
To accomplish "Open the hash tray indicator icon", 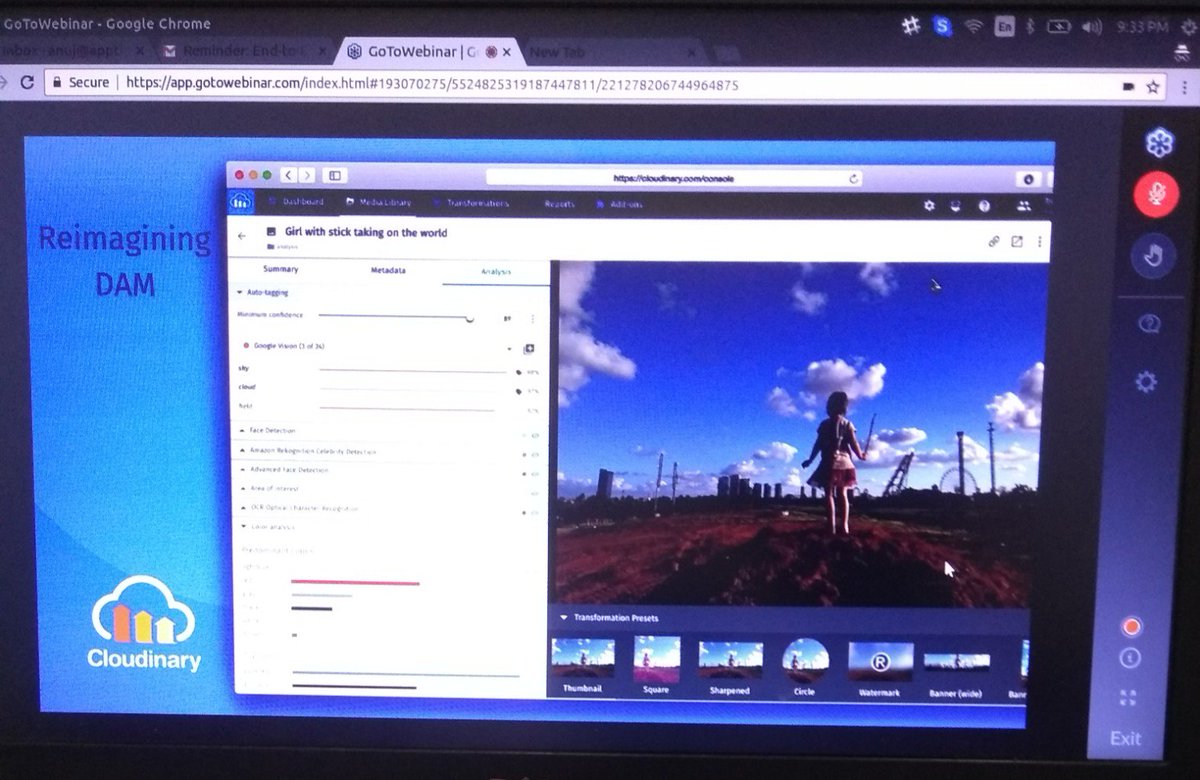I will click(x=912, y=27).
